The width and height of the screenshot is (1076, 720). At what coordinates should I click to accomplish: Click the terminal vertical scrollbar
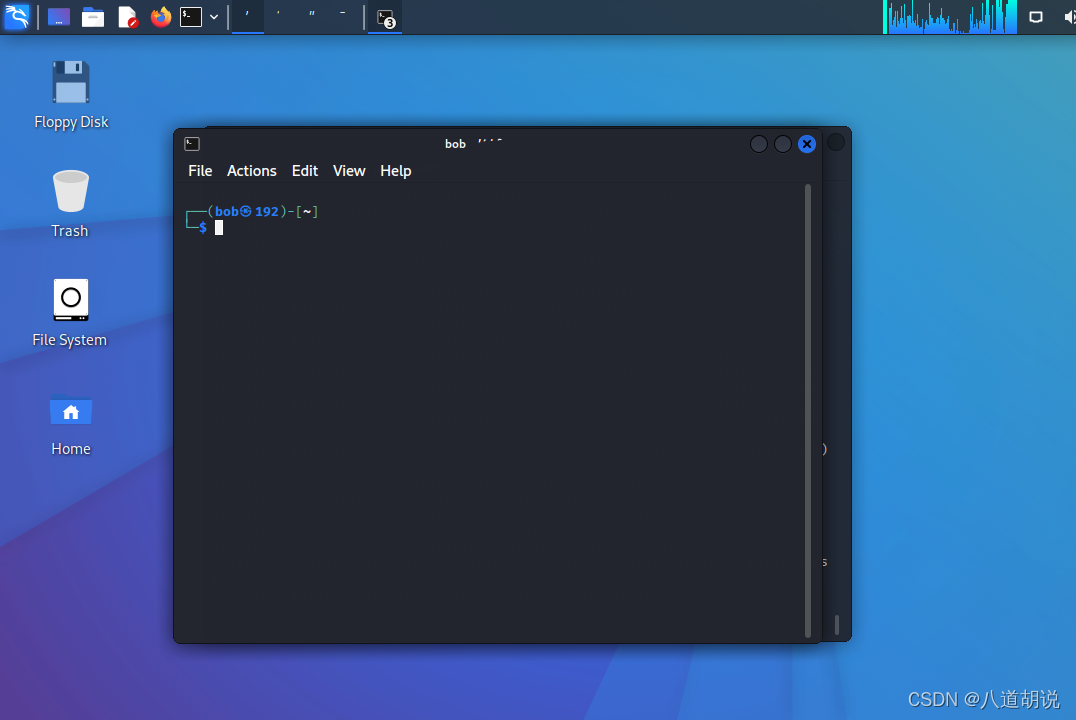pos(808,410)
